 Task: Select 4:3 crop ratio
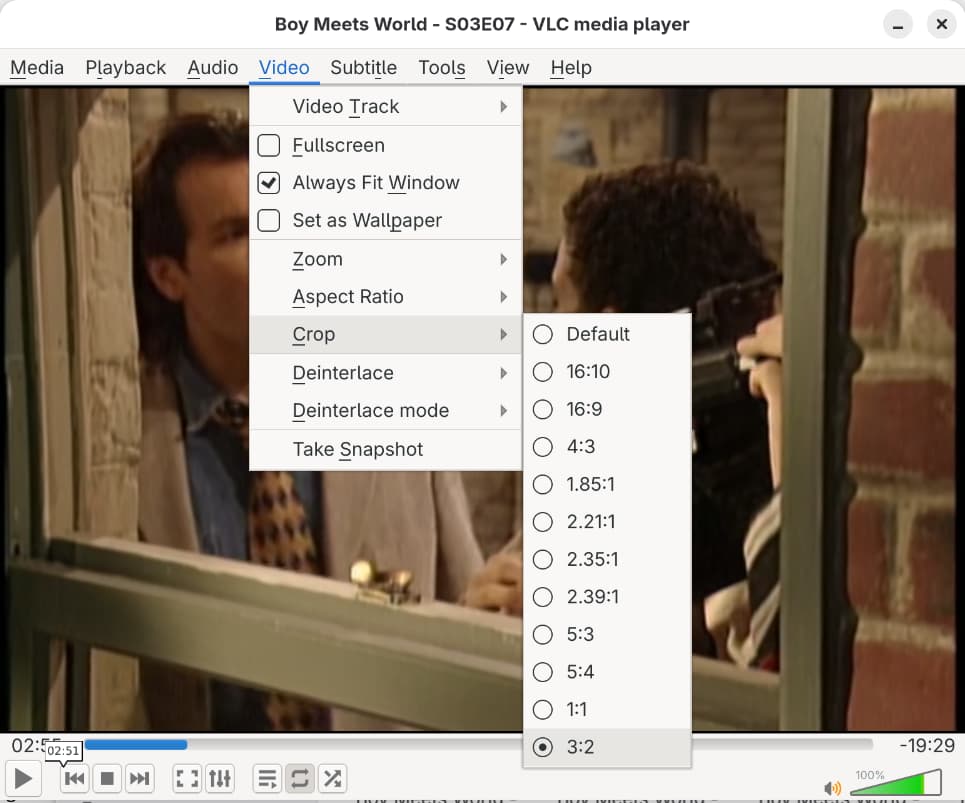(x=607, y=447)
